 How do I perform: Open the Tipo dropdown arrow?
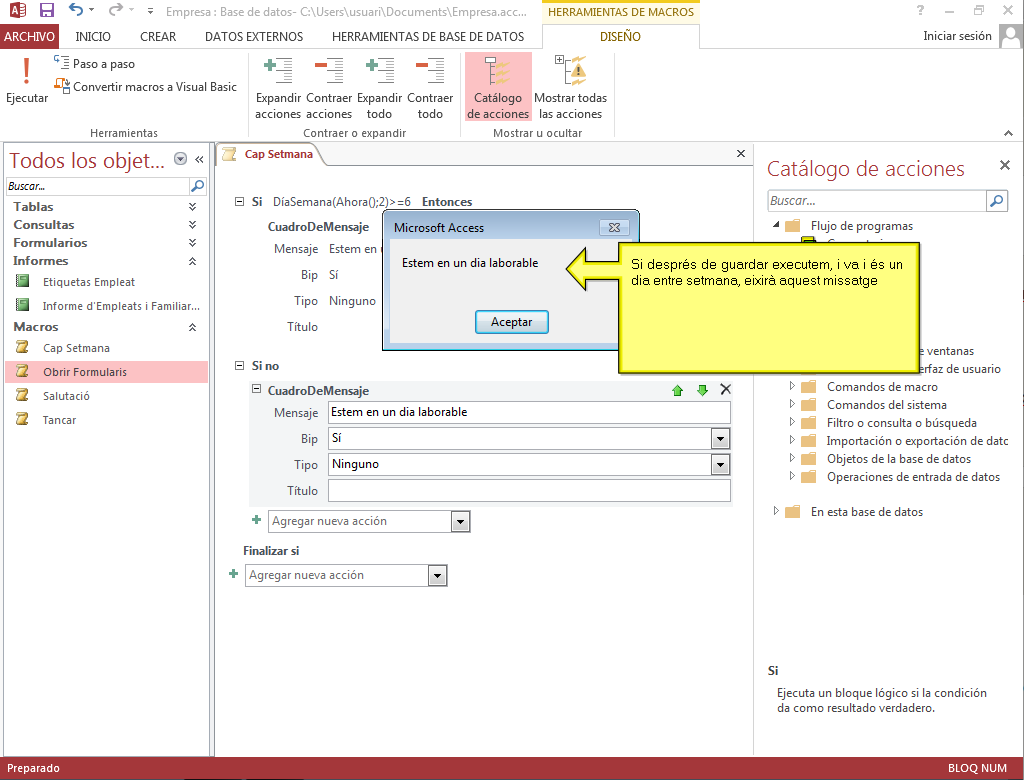(720, 464)
